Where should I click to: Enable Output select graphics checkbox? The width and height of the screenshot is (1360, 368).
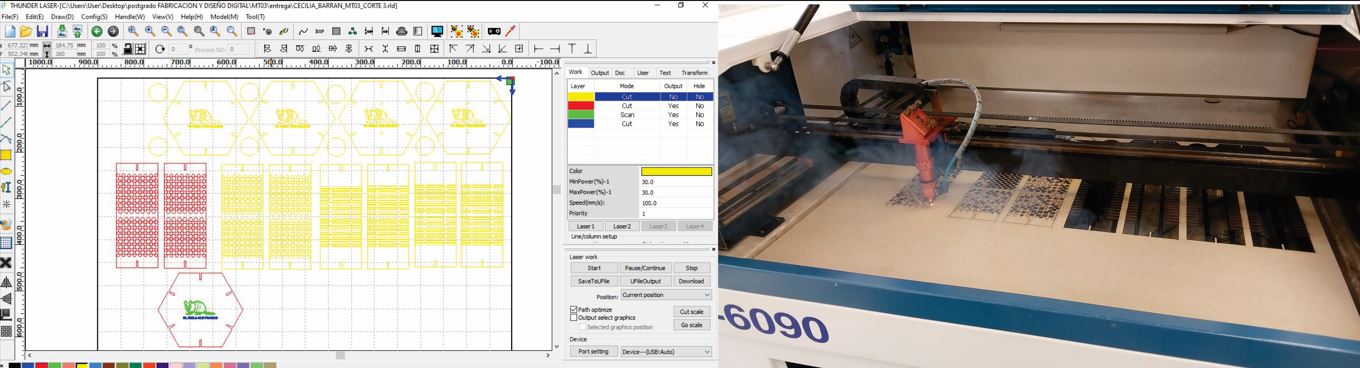click(573, 318)
